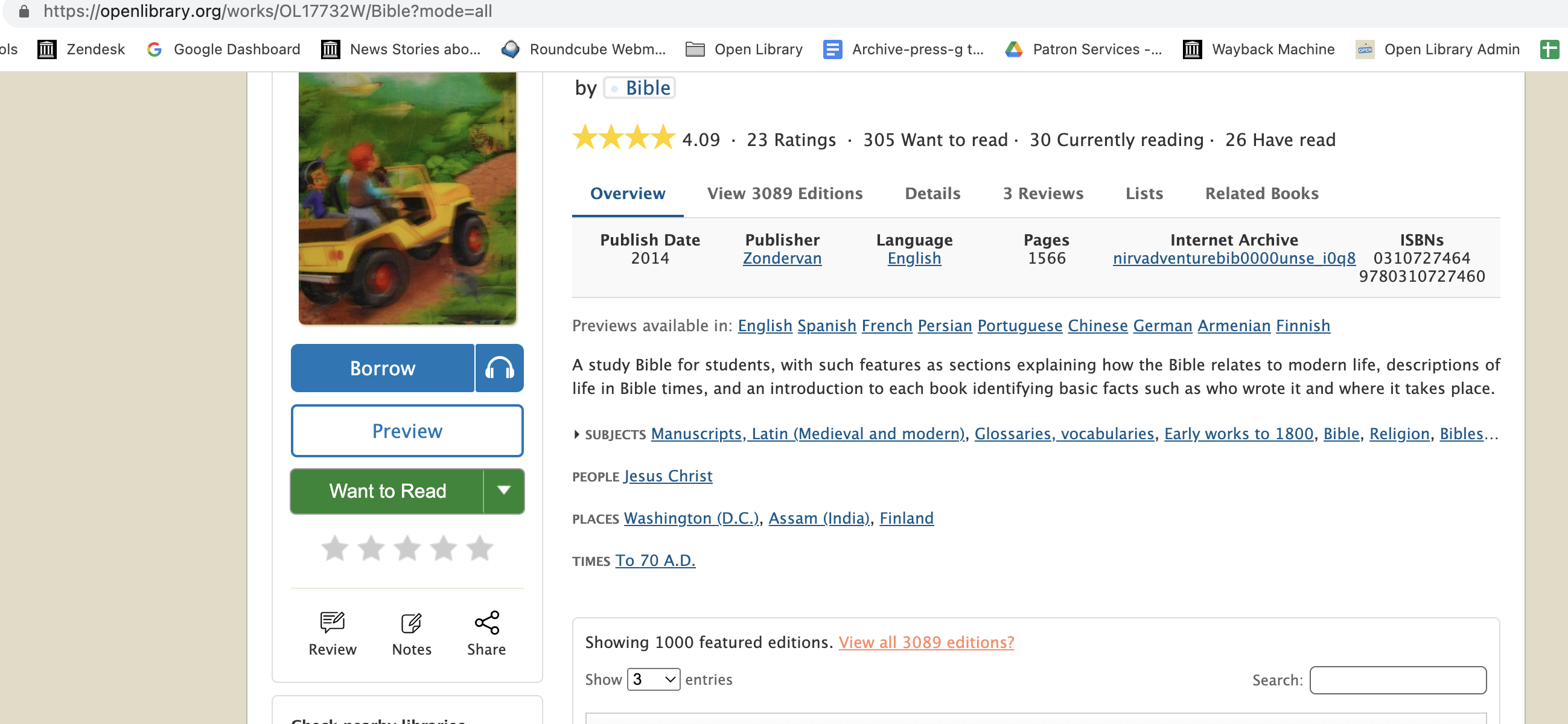Open the German preview link
The width and height of the screenshot is (1568, 724).
pos(1162,326)
